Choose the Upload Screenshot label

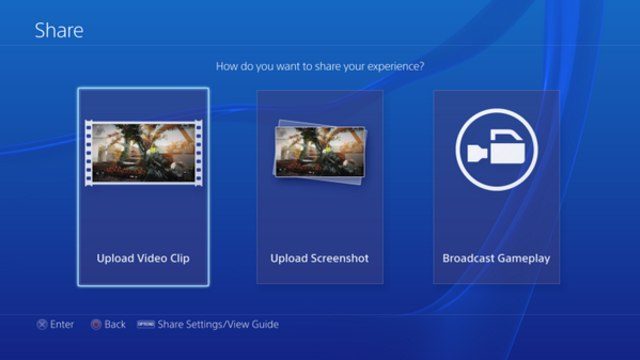(320, 258)
